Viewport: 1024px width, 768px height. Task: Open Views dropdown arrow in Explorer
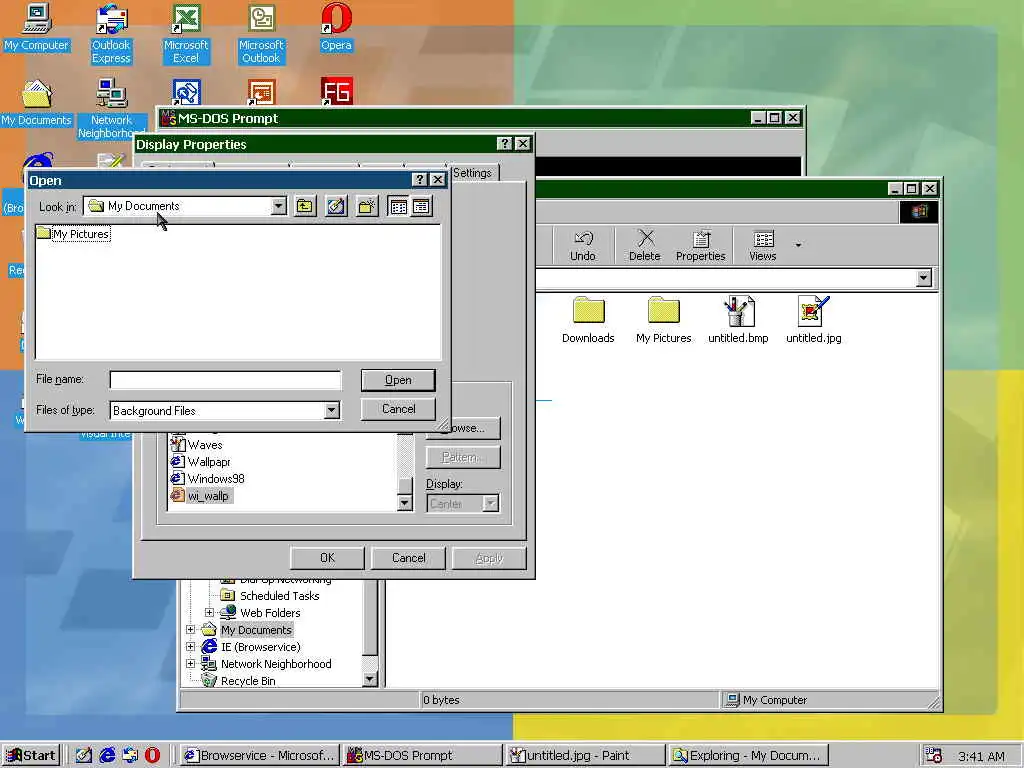pos(798,246)
